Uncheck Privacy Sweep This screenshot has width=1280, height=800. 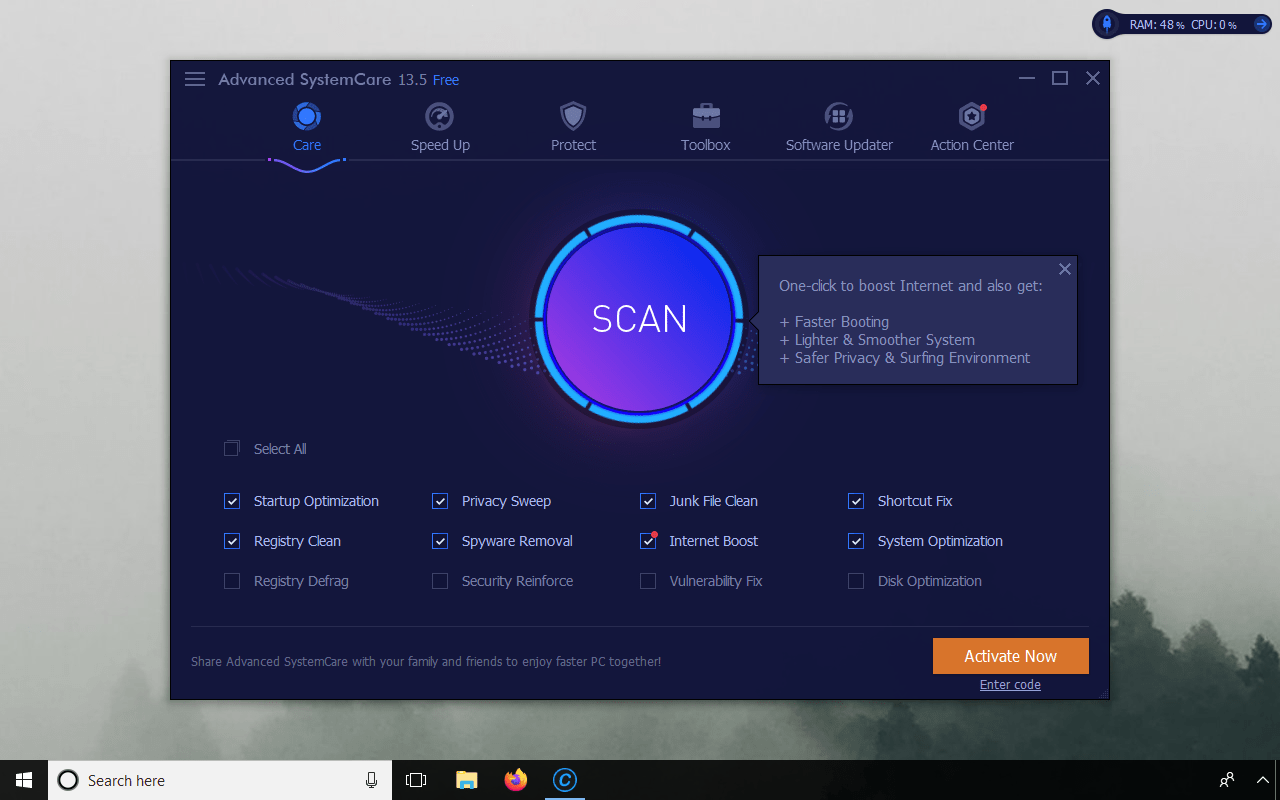[440, 501]
